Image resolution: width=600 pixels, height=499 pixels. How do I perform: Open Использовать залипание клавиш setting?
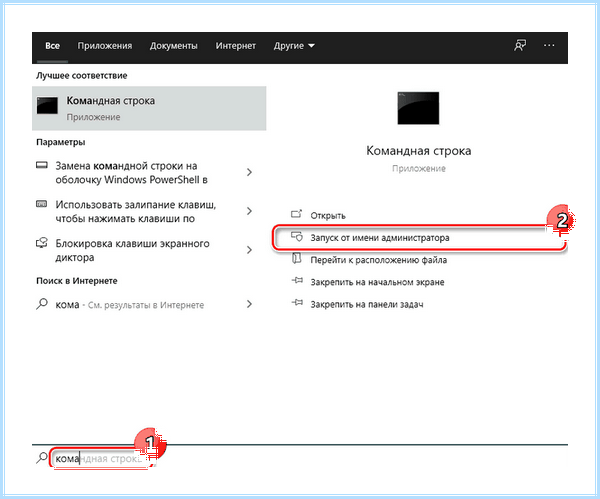(135, 212)
